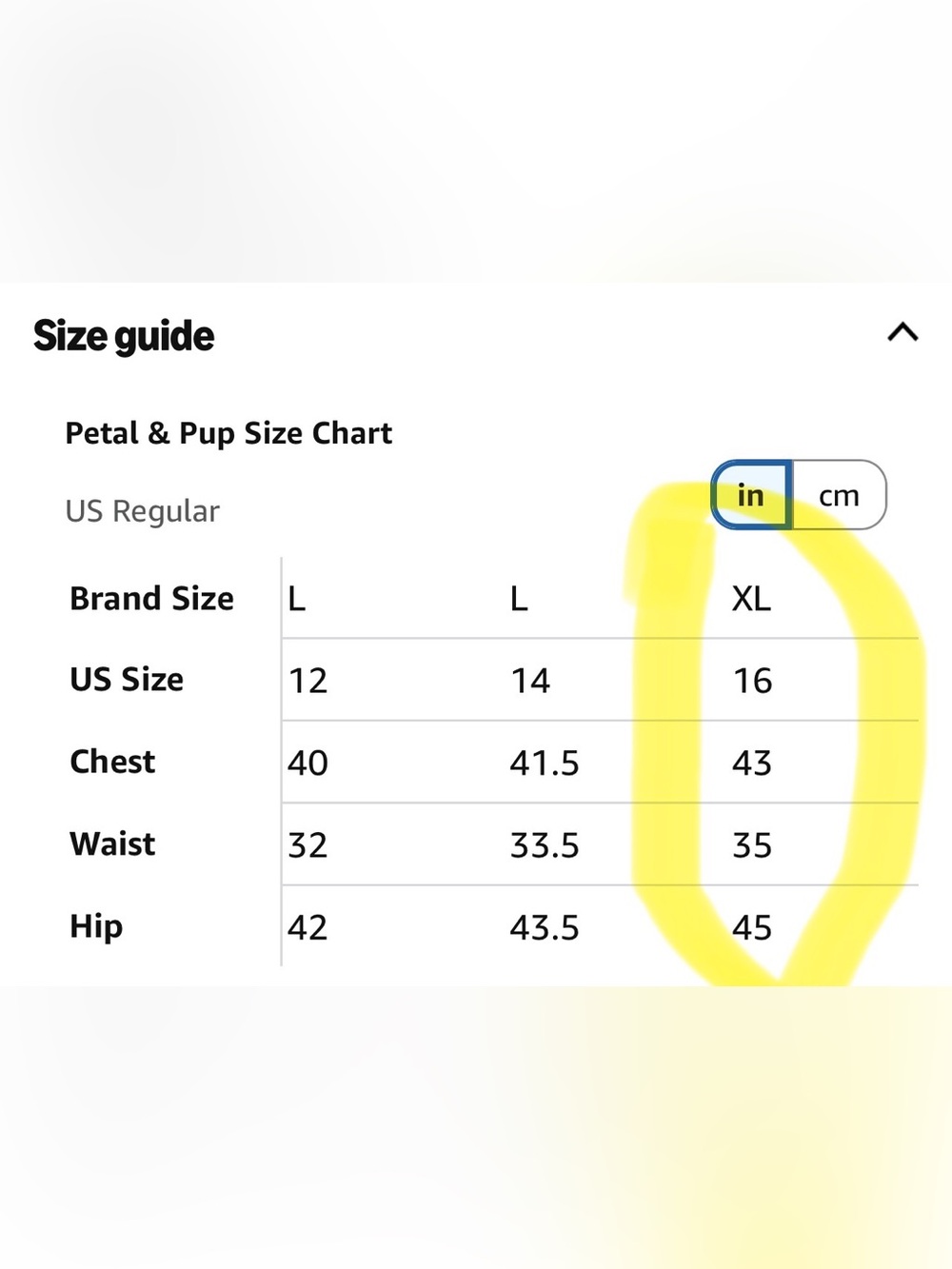Select the Petal & Pup Size Chart title
Viewport: 952px width, 1269px height.
pos(228,433)
